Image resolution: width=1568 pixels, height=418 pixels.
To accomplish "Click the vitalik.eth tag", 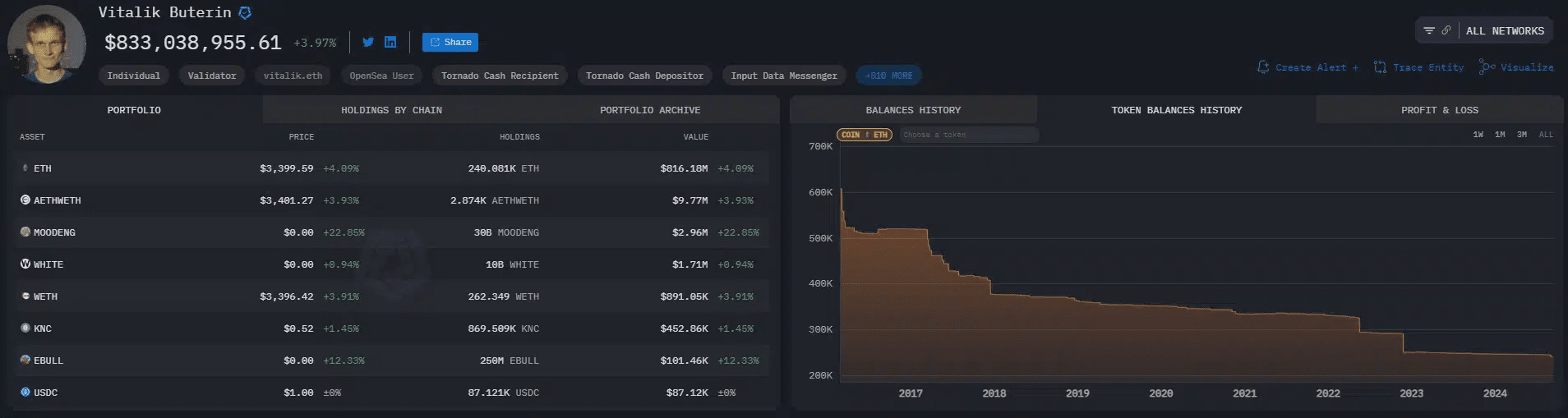I will coord(293,76).
